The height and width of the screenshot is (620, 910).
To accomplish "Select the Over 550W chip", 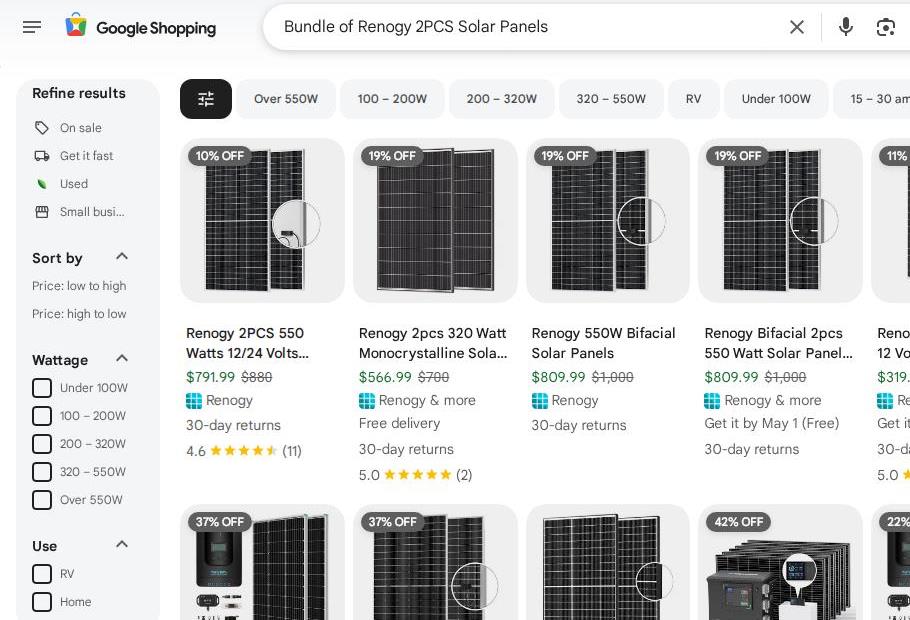I will tap(286, 99).
